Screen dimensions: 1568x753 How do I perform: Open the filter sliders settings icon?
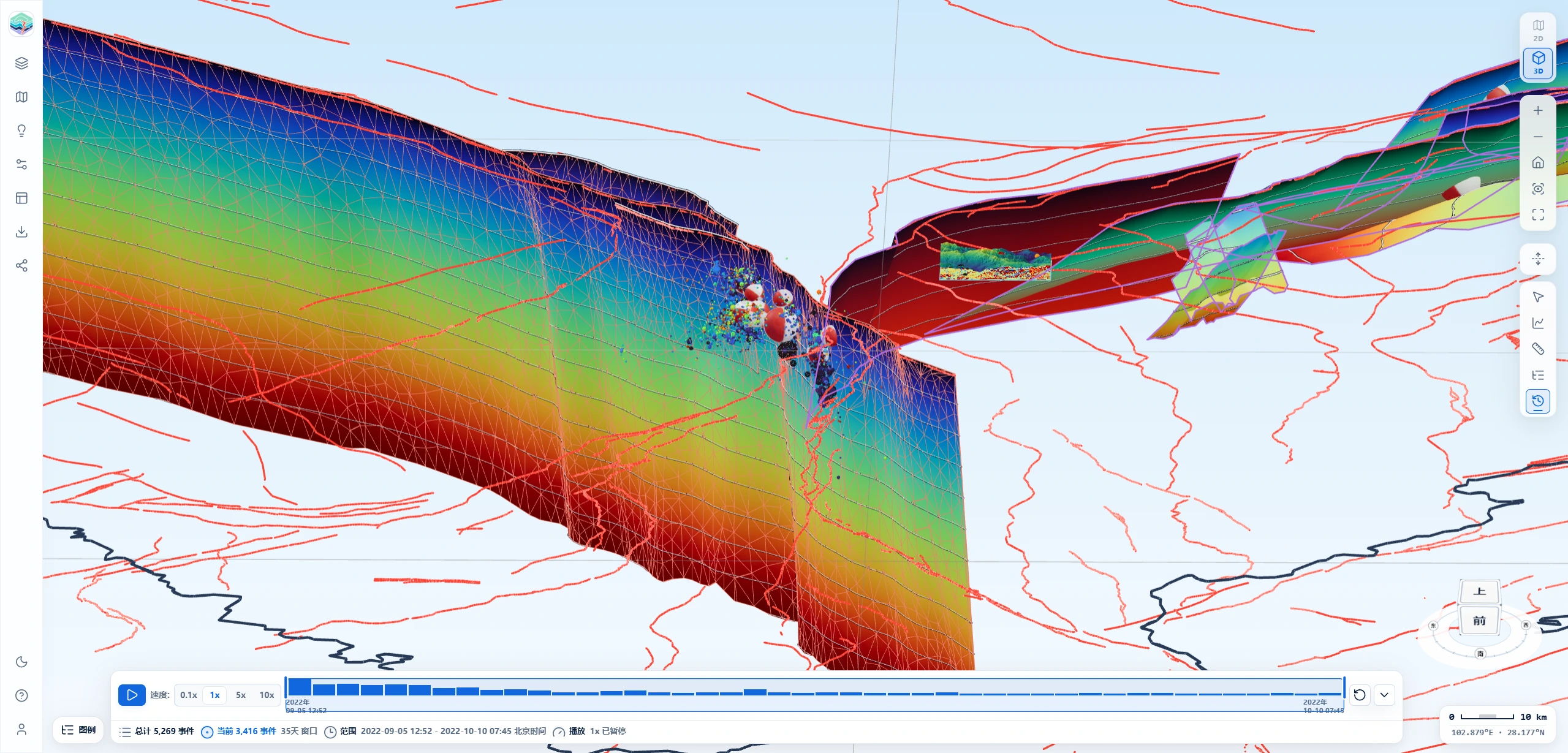pos(21,164)
